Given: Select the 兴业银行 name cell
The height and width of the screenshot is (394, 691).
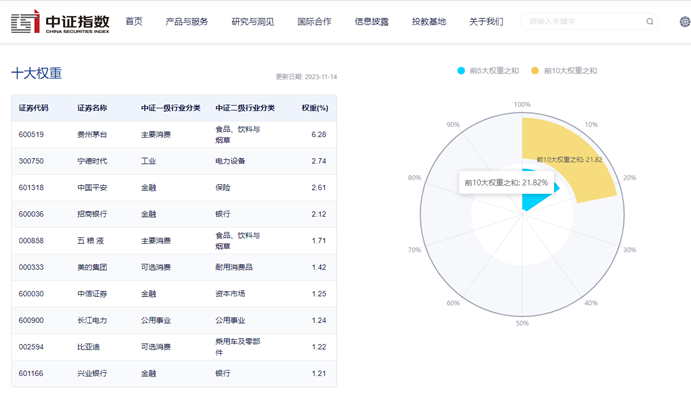Looking at the screenshot, I should click(92, 373).
